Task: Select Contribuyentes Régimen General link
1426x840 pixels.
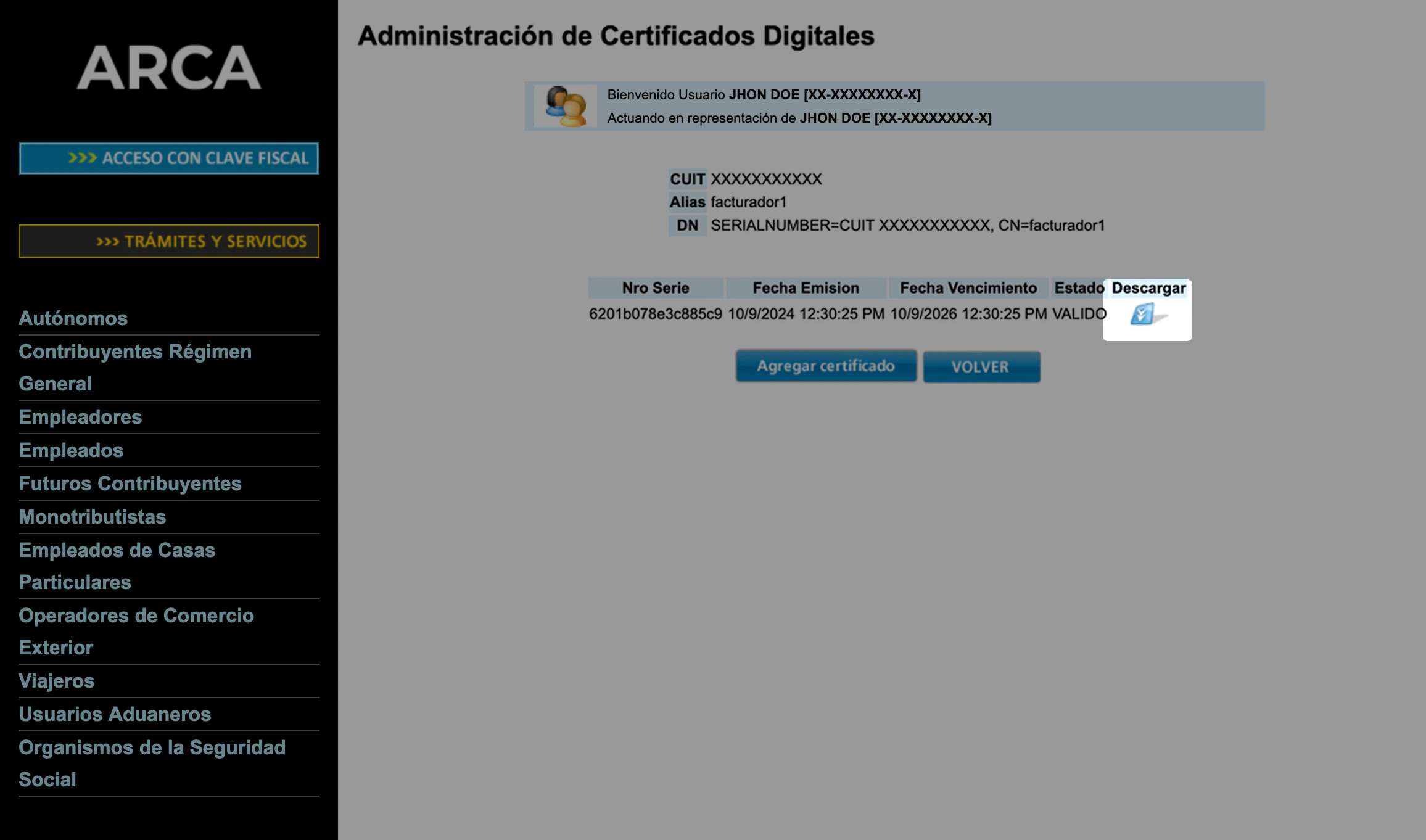Action: pyautogui.click(x=134, y=367)
